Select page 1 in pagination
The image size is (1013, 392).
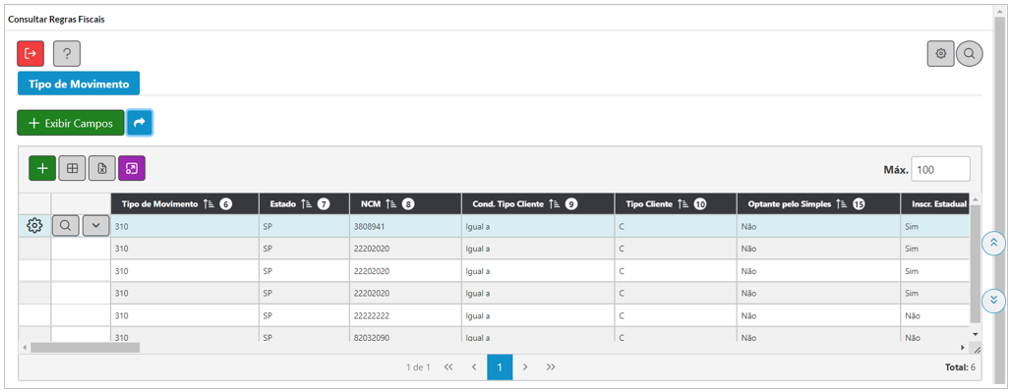coord(500,367)
